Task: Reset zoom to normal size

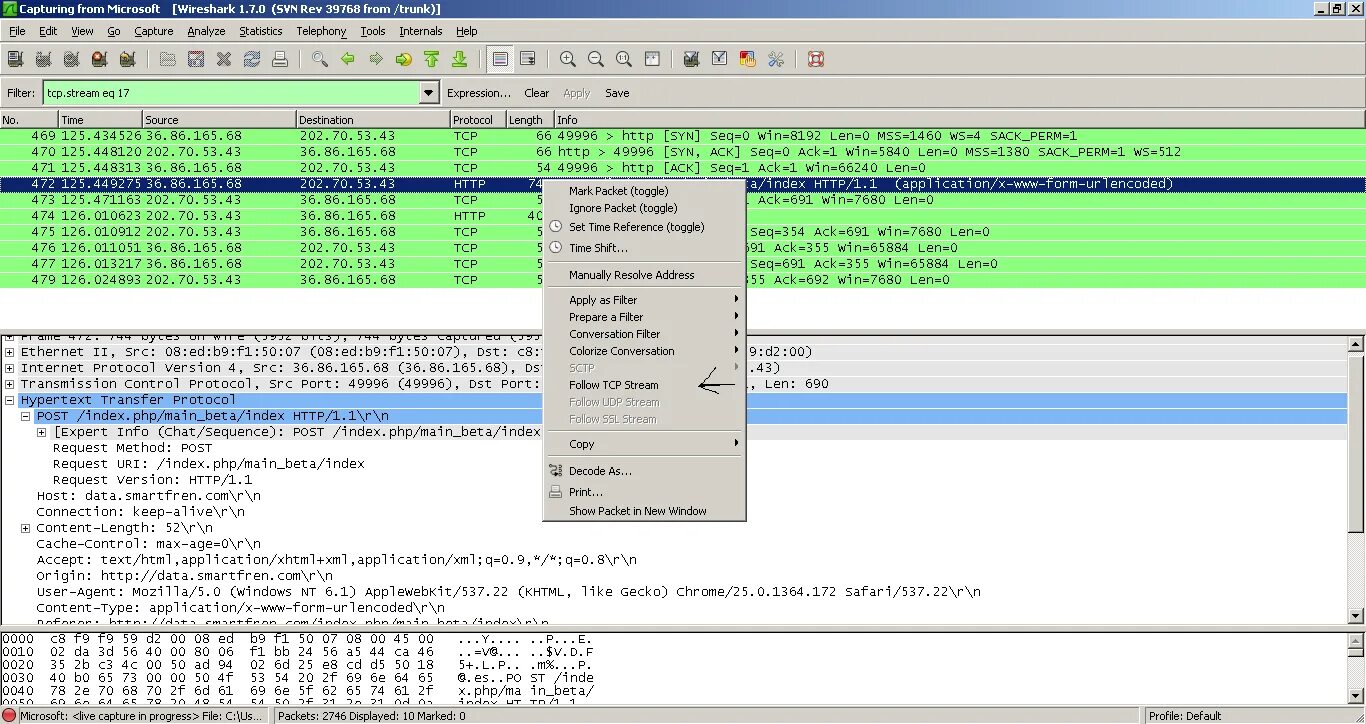Action: pyautogui.click(x=624, y=59)
